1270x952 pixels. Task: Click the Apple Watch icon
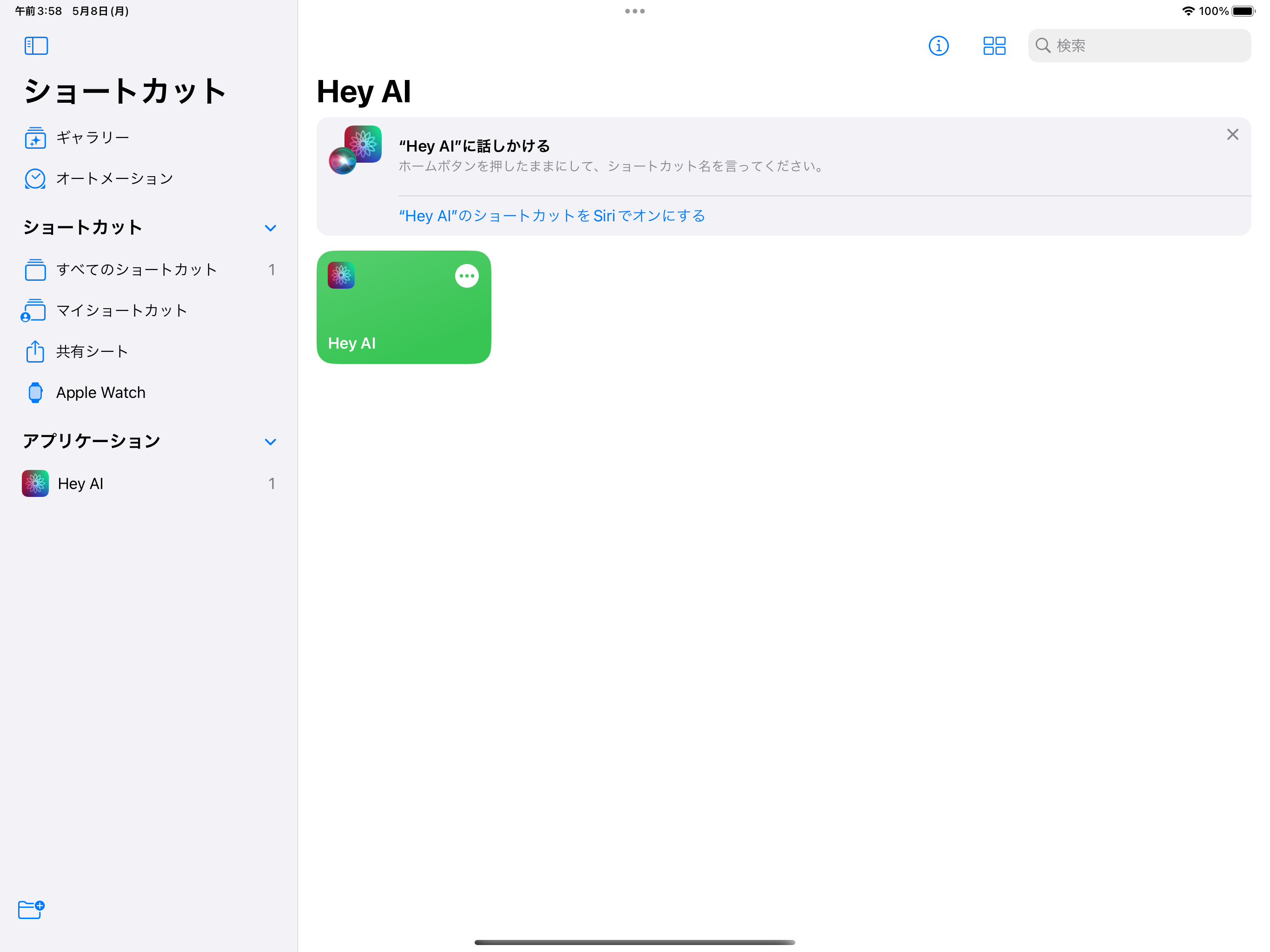pyautogui.click(x=35, y=393)
